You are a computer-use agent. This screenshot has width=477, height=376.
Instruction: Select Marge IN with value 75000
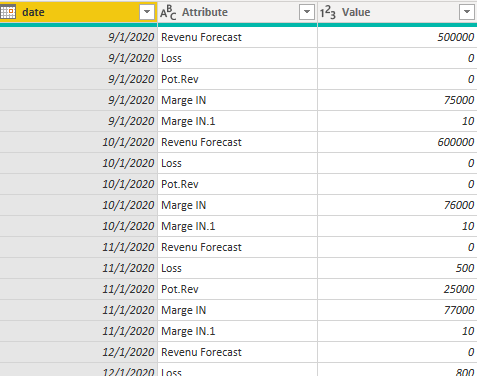point(184,100)
